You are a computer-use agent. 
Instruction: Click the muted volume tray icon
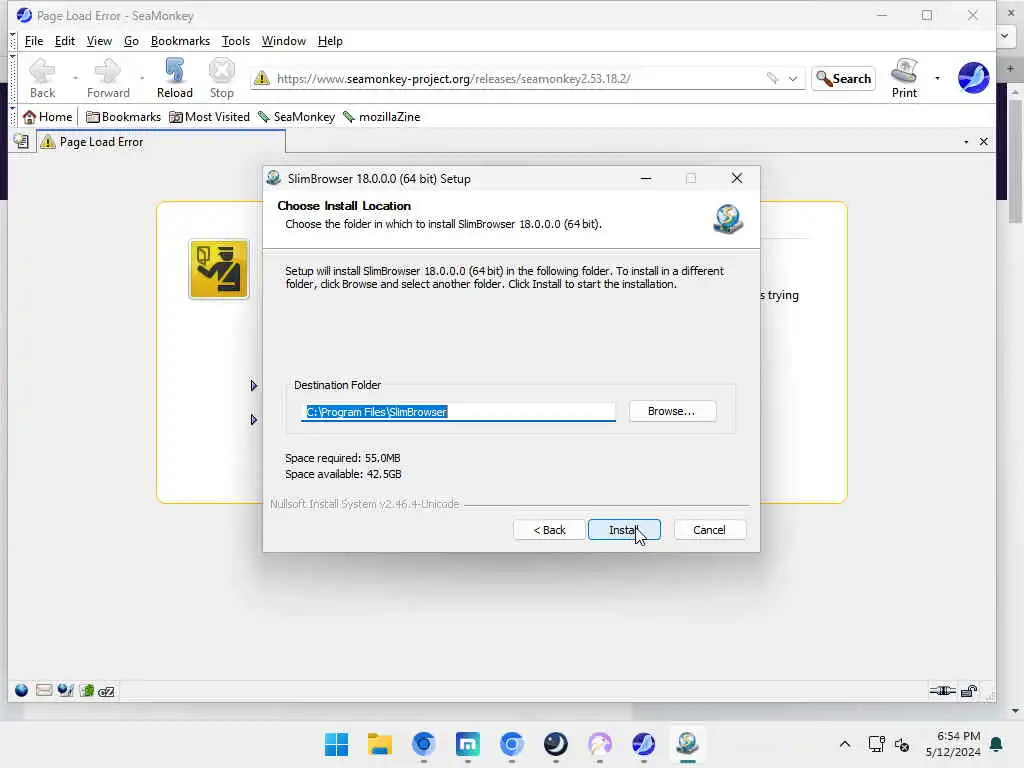click(x=902, y=744)
